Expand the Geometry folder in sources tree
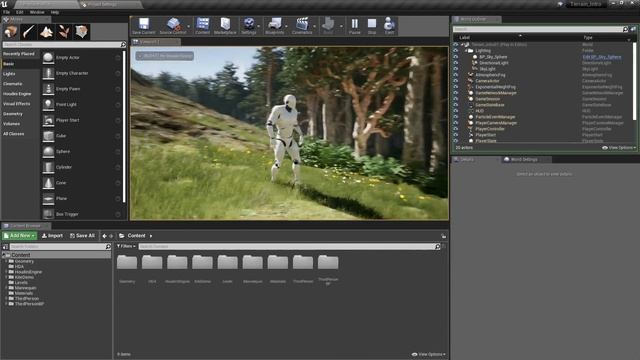 click(x=6, y=261)
